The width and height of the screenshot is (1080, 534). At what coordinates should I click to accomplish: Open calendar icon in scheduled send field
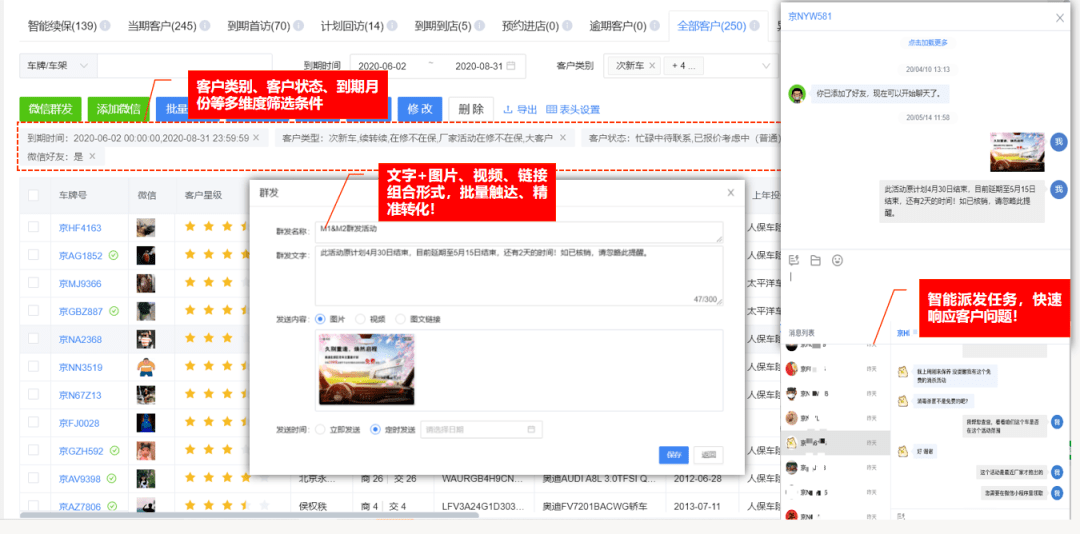pos(531,429)
